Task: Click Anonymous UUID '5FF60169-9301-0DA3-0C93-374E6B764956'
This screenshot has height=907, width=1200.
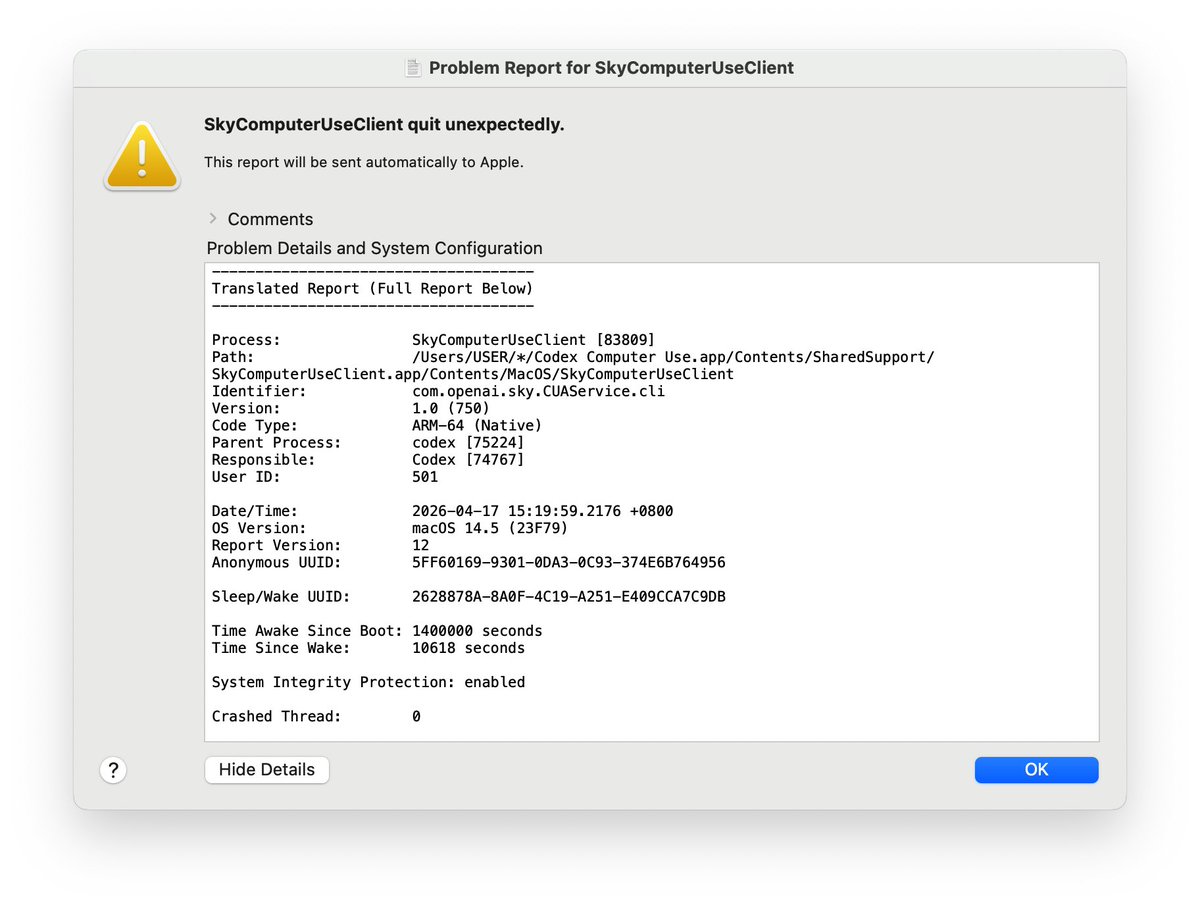Action: 568,562
